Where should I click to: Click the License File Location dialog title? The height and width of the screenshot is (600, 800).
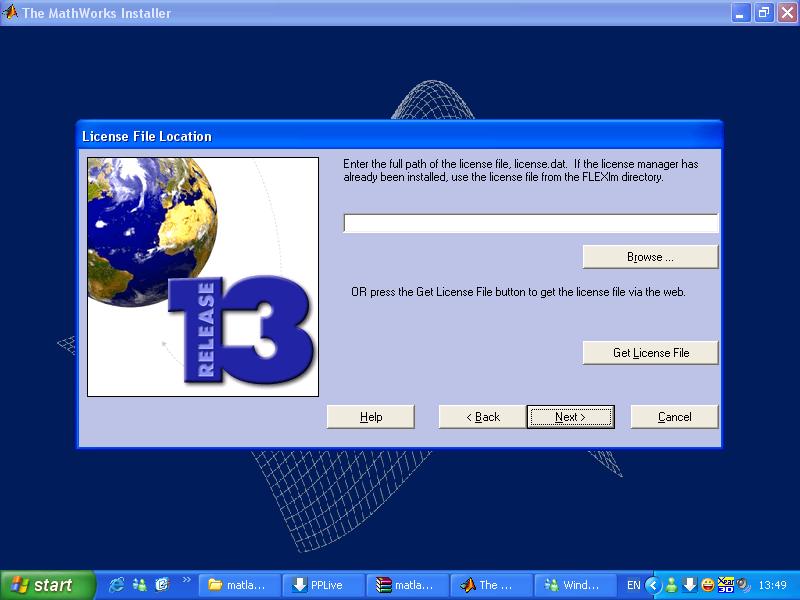pos(147,136)
